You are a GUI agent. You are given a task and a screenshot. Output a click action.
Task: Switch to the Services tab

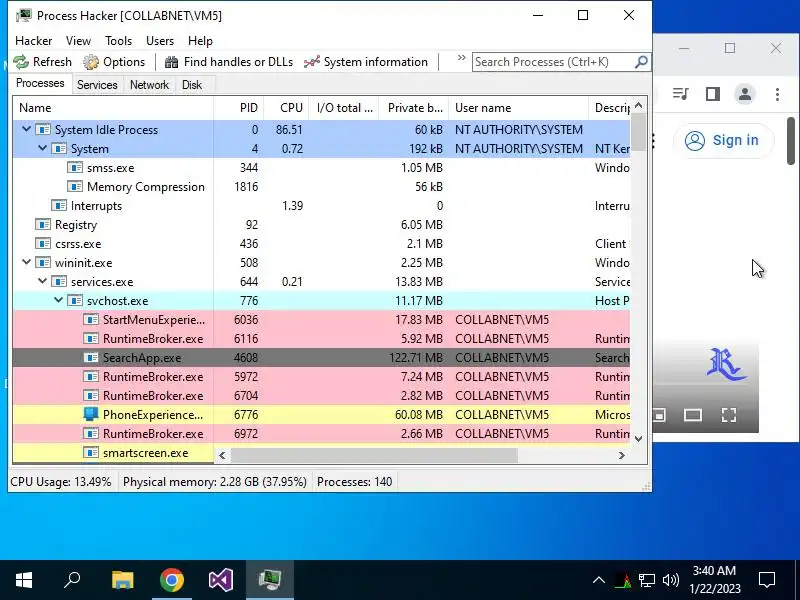point(97,85)
